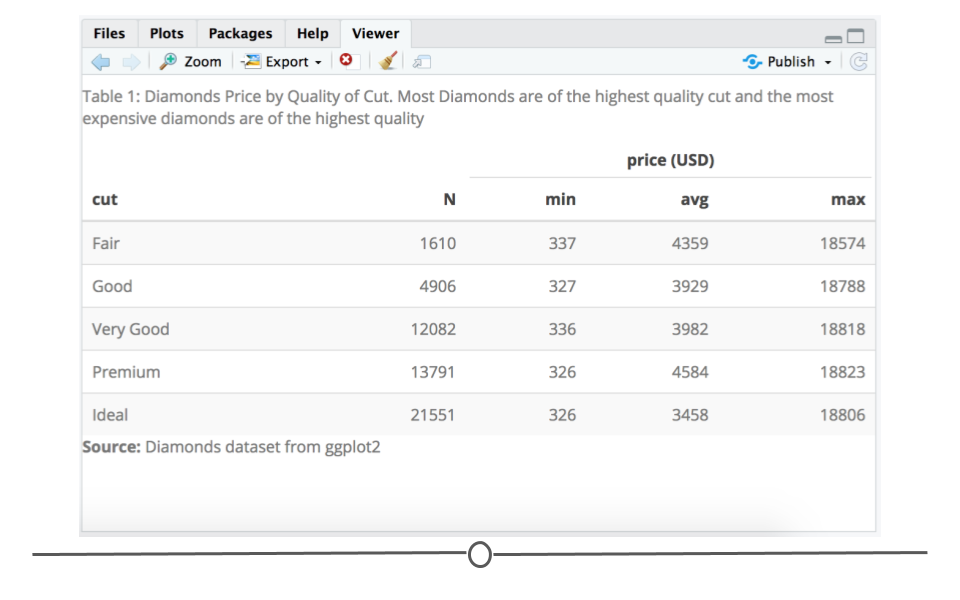Select the Viewer tab
The width and height of the screenshot is (960, 600).
point(375,34)
